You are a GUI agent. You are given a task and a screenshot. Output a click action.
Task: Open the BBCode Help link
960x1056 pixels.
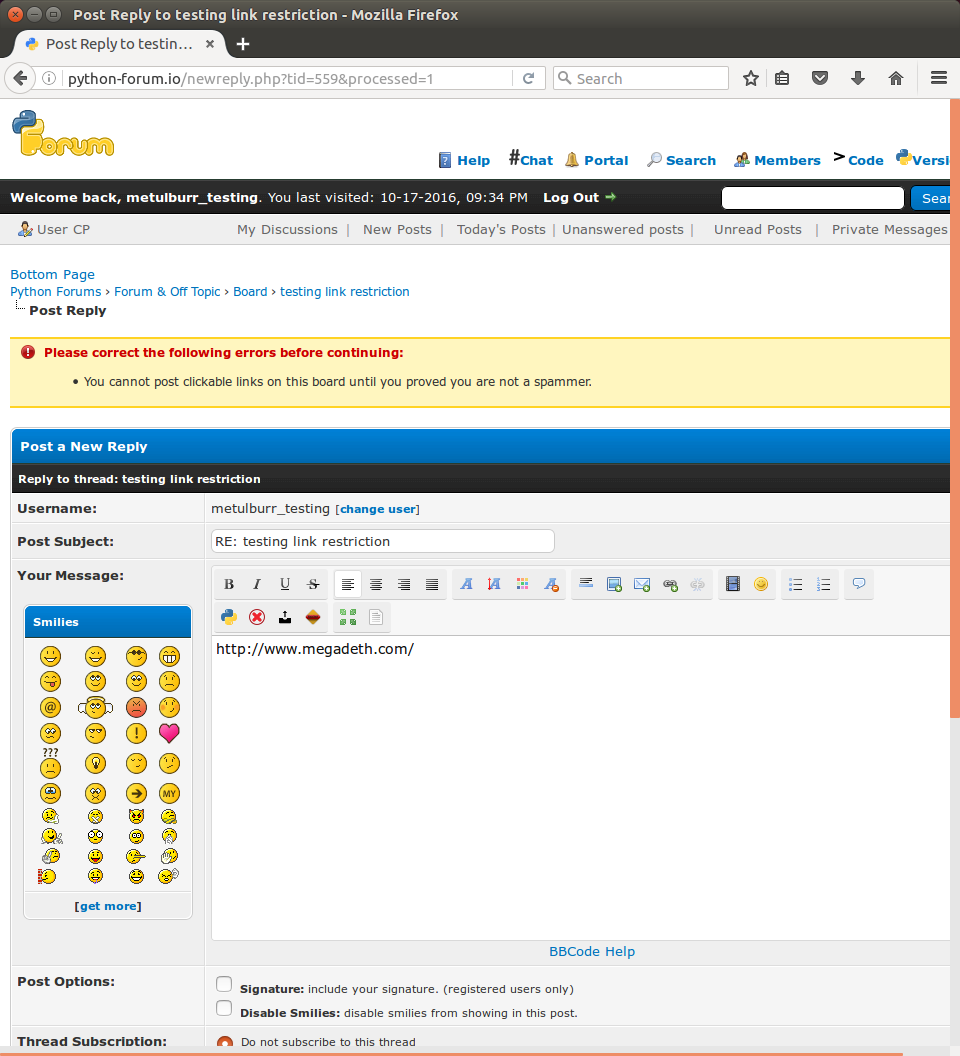click(x=592, y=952)
